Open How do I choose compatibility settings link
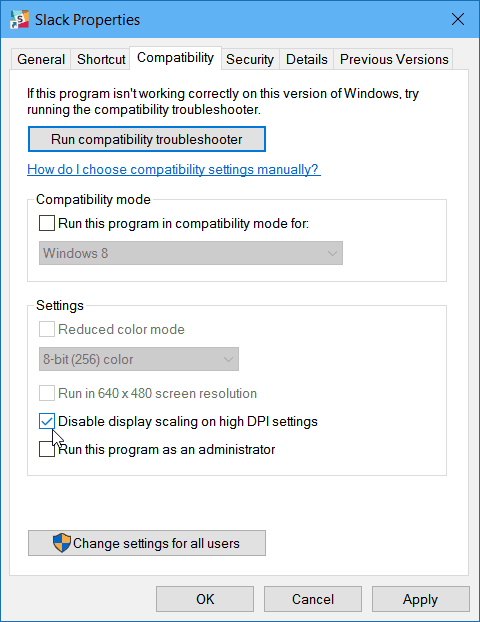480x622 pixels. pos(174,169)
